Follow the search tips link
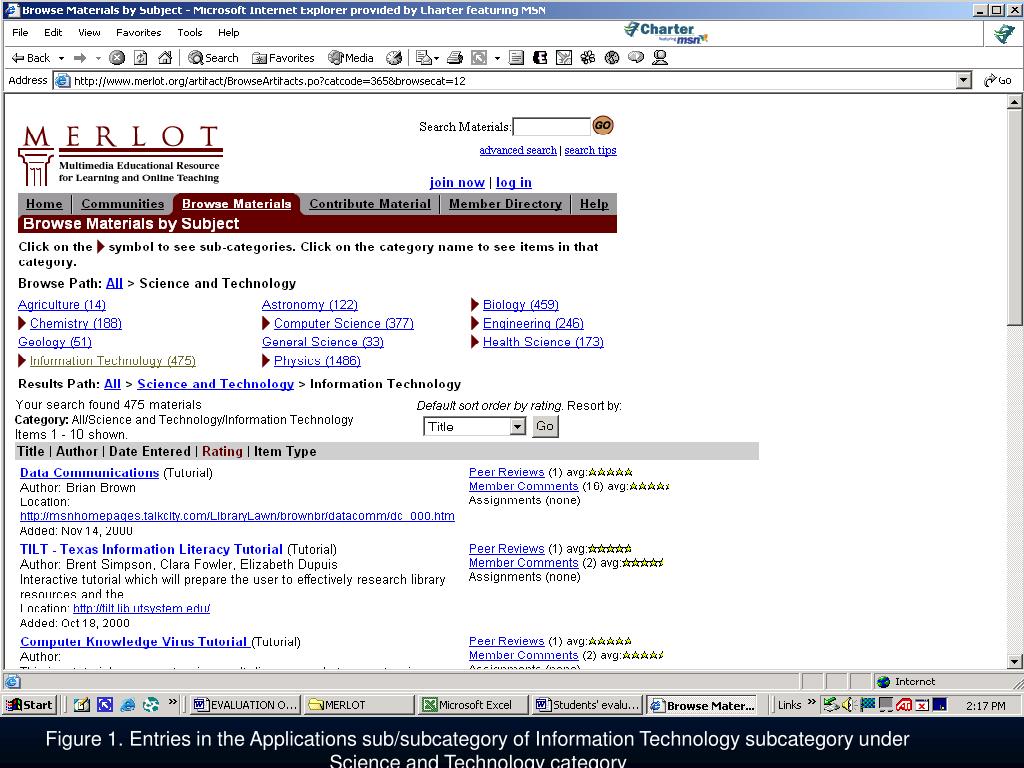 pyautogui.click(x=590, y=150)
